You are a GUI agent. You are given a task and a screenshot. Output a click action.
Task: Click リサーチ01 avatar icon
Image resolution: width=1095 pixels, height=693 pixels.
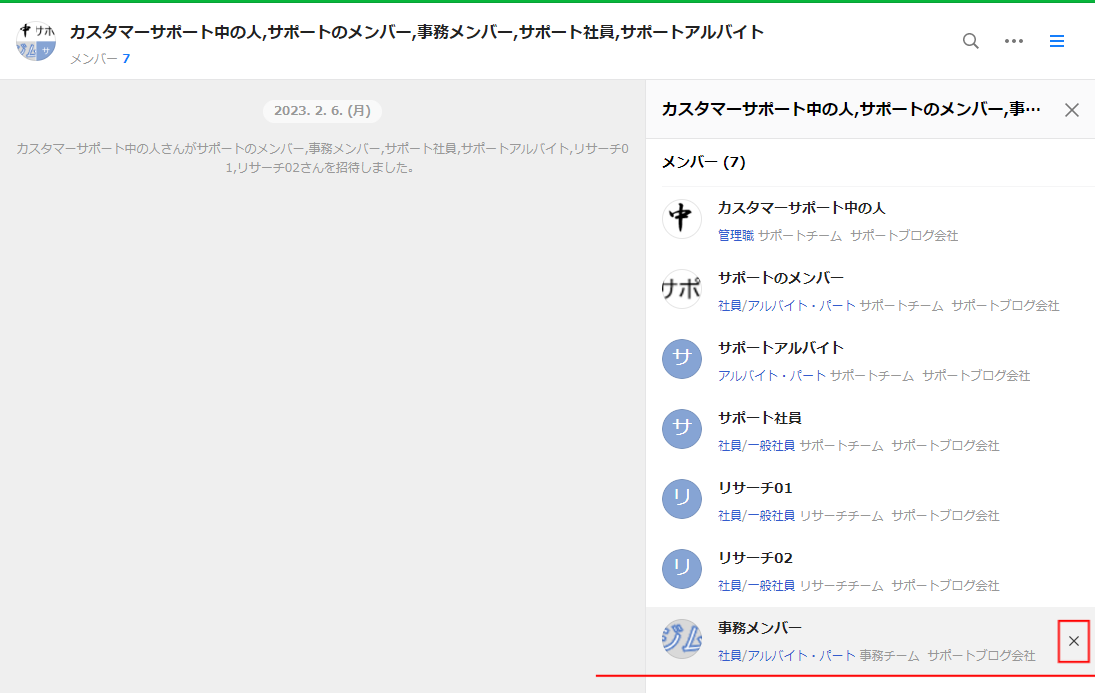pos(682,499)
